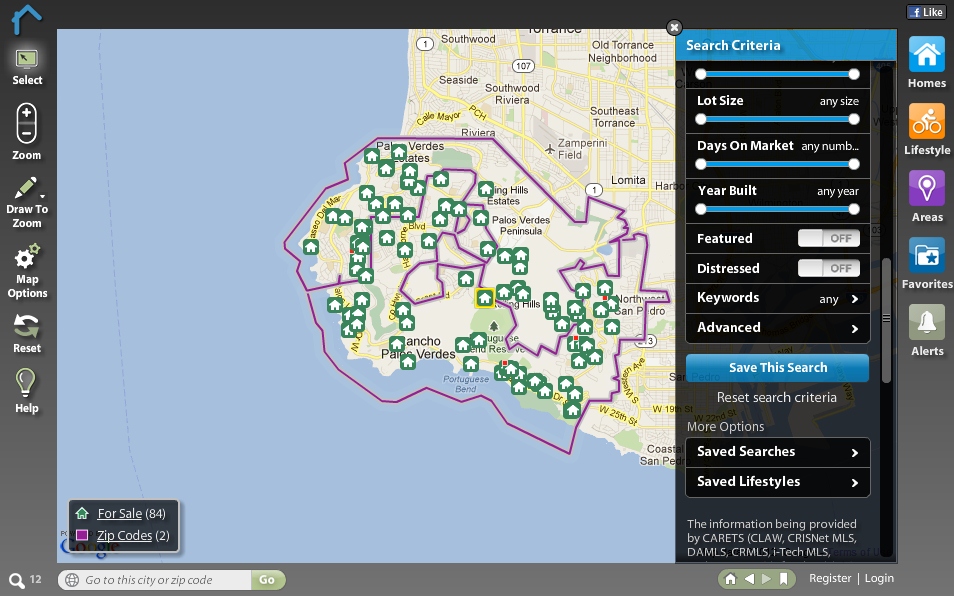Viewport: 954px width, 596px height.
Task: Click the Lot Size slider right handle
Action: (x=854, y=119)
